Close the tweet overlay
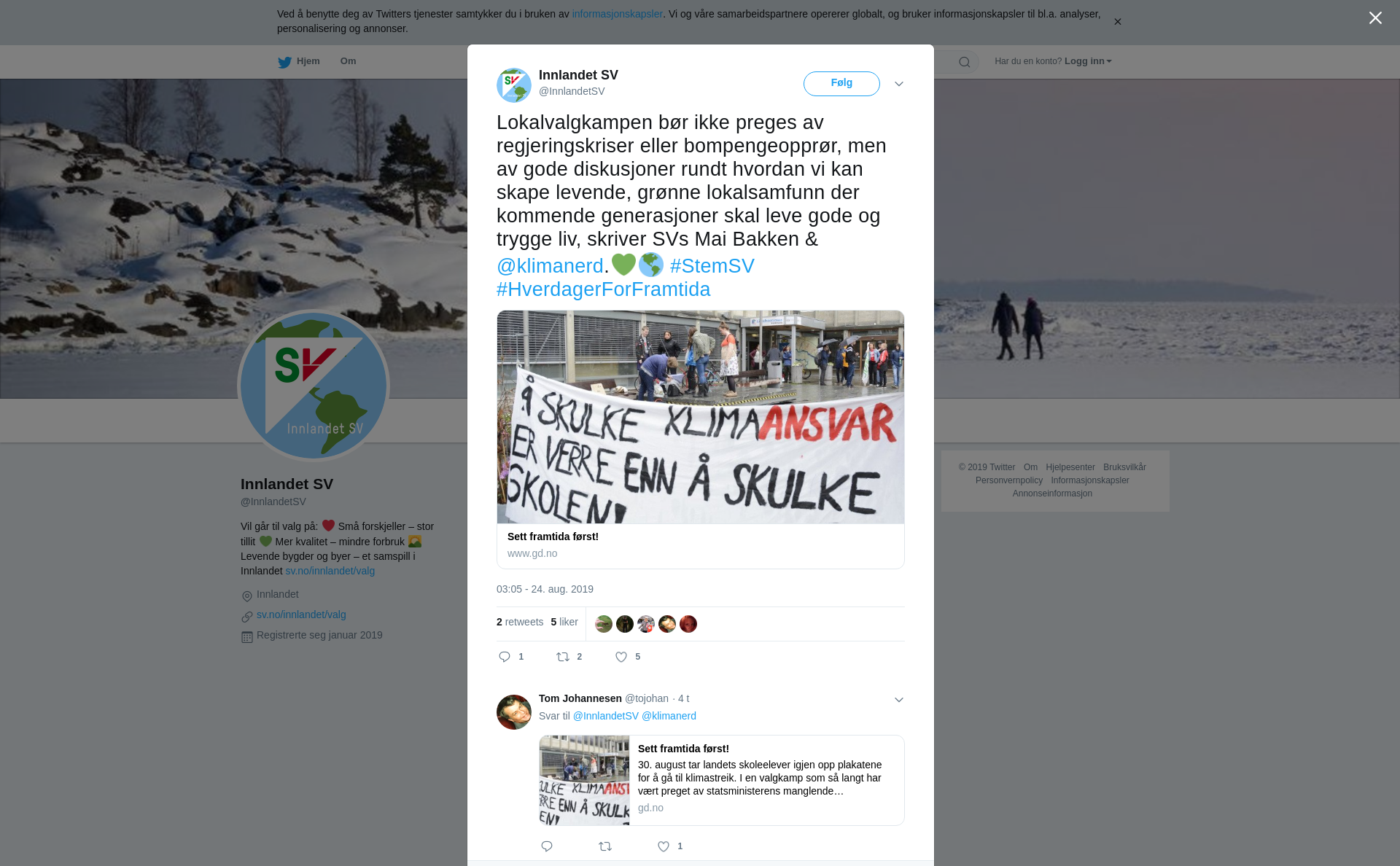Screen dimensions: 1400x866 click(x=1375, y=18)
